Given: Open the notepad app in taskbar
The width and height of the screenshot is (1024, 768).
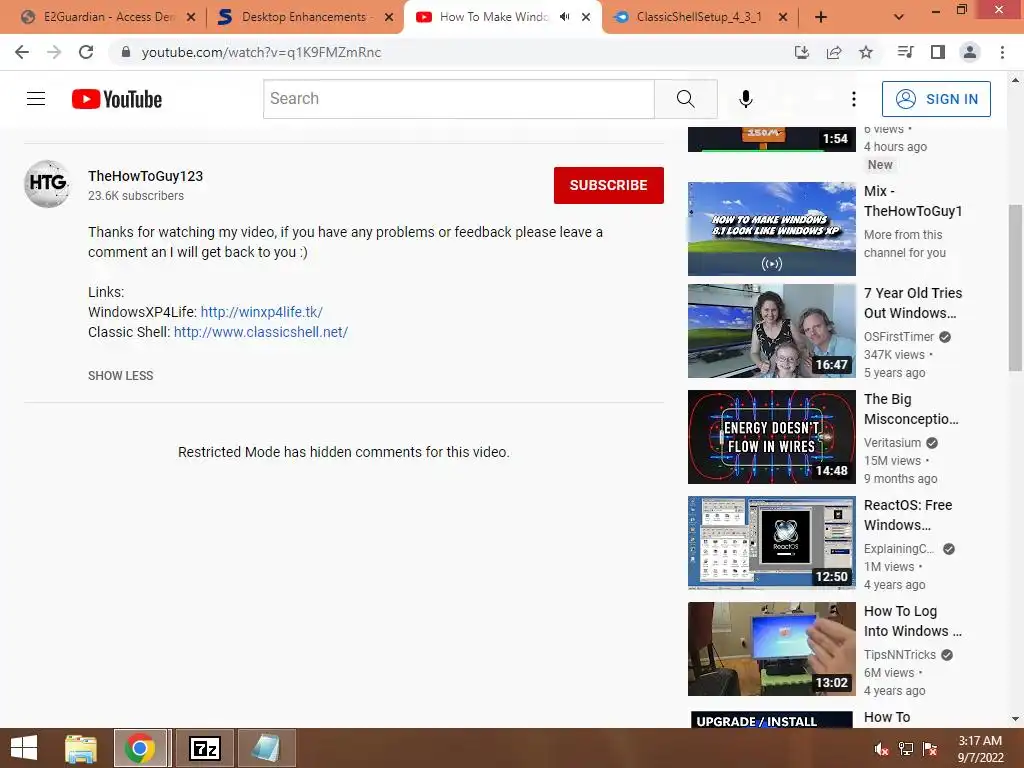Looking at the screenshot, I should click(266, 748).
